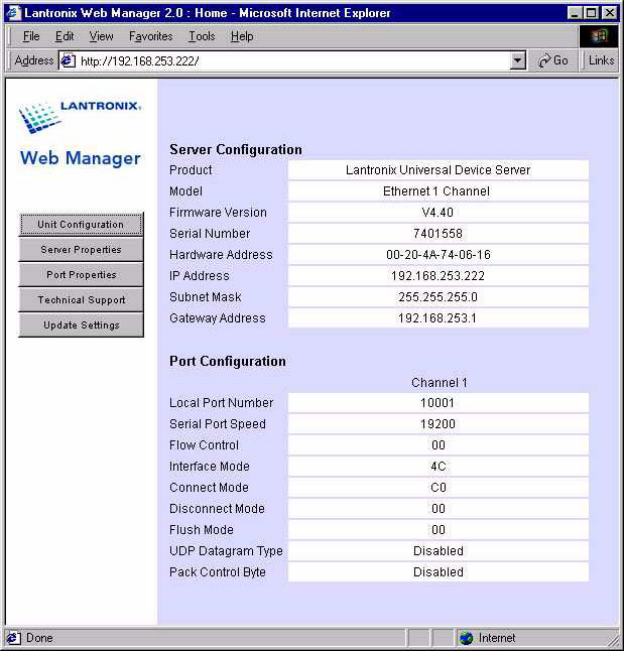The height and width of the screenshot is (651, 624).
Task: Open the Edit menu
Action: [x=64, y=37]
